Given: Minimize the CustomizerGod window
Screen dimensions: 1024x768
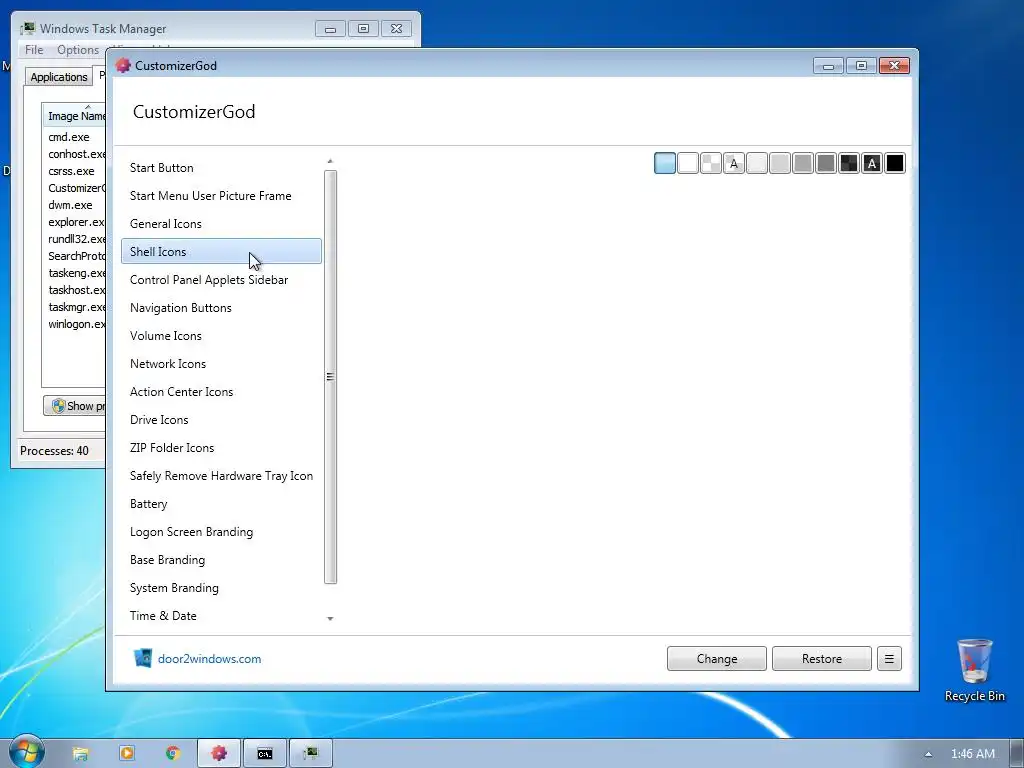Looking at the screenshot, I should (x=828, y=65).
